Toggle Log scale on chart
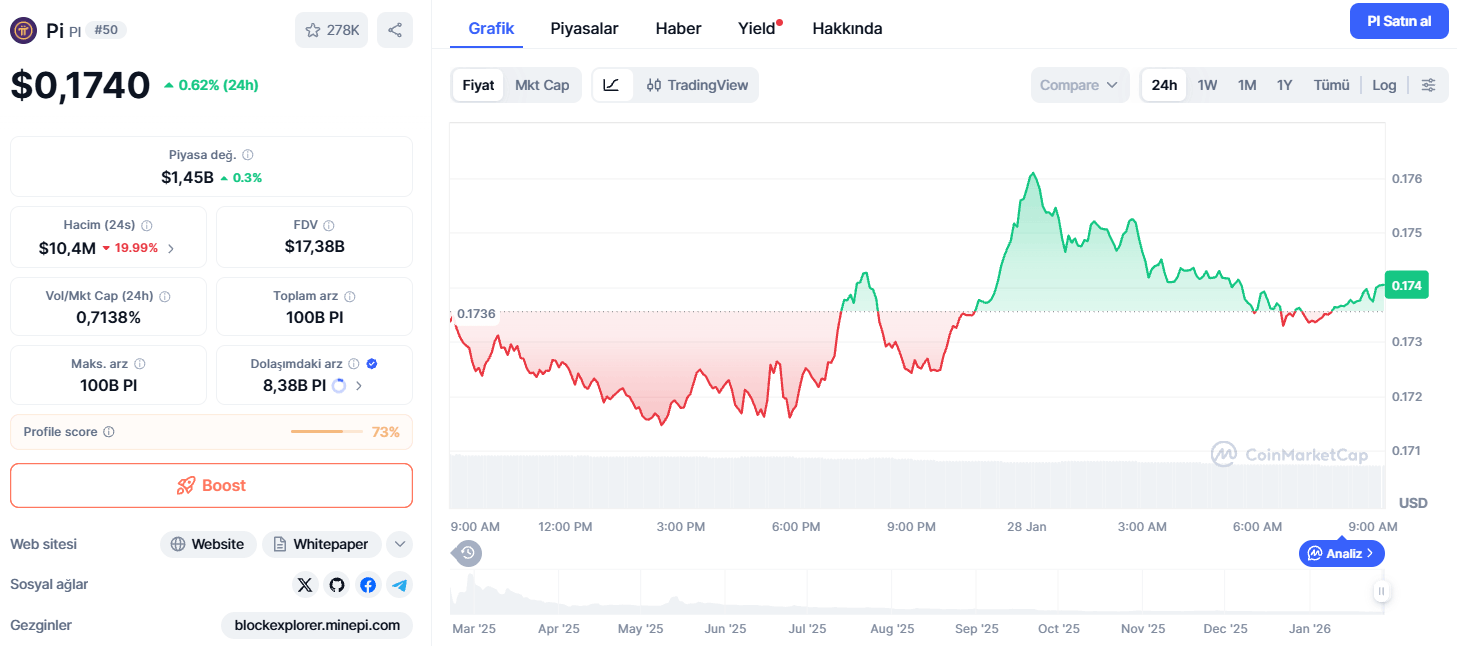 (1384, 85)
